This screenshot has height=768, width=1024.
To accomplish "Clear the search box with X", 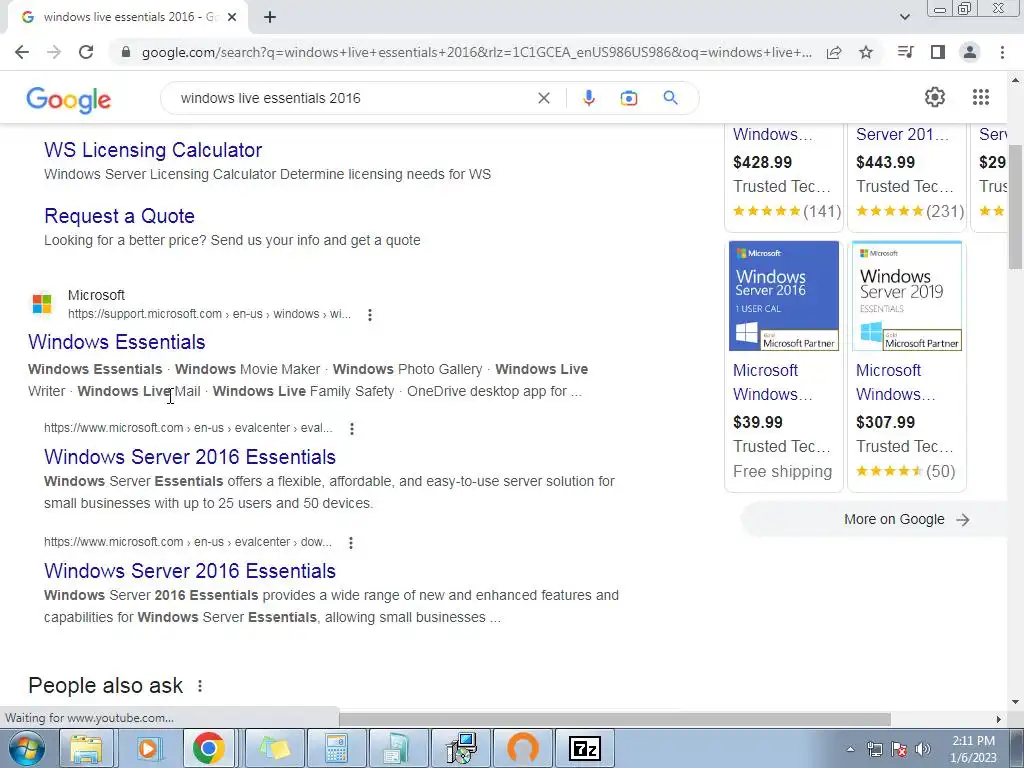I will pyautogui.click(x=543, y=98).
